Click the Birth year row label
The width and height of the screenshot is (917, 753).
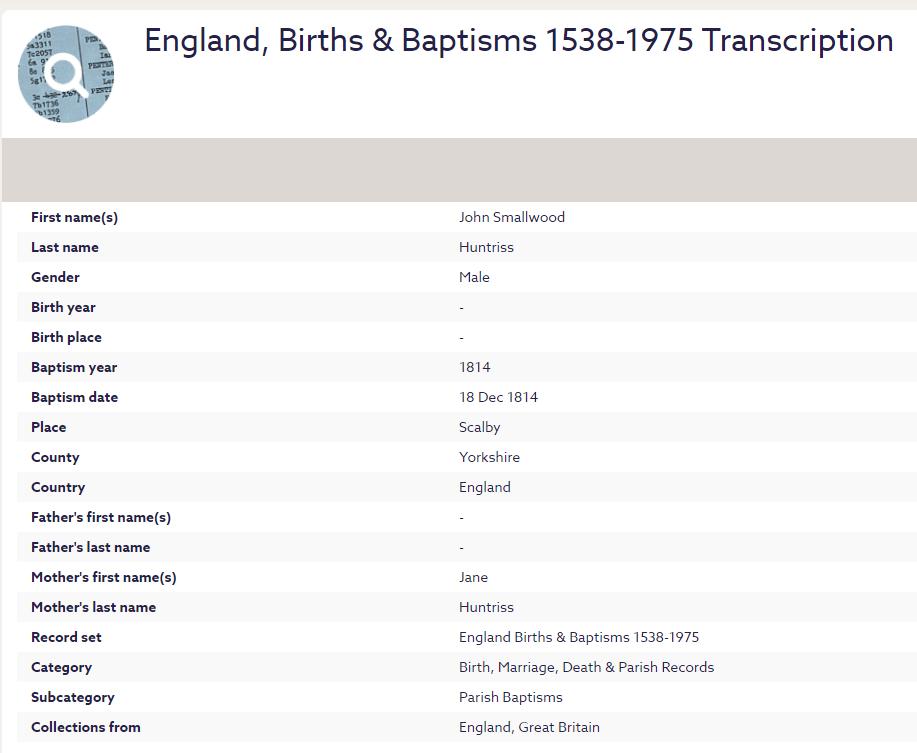point(63,307)
